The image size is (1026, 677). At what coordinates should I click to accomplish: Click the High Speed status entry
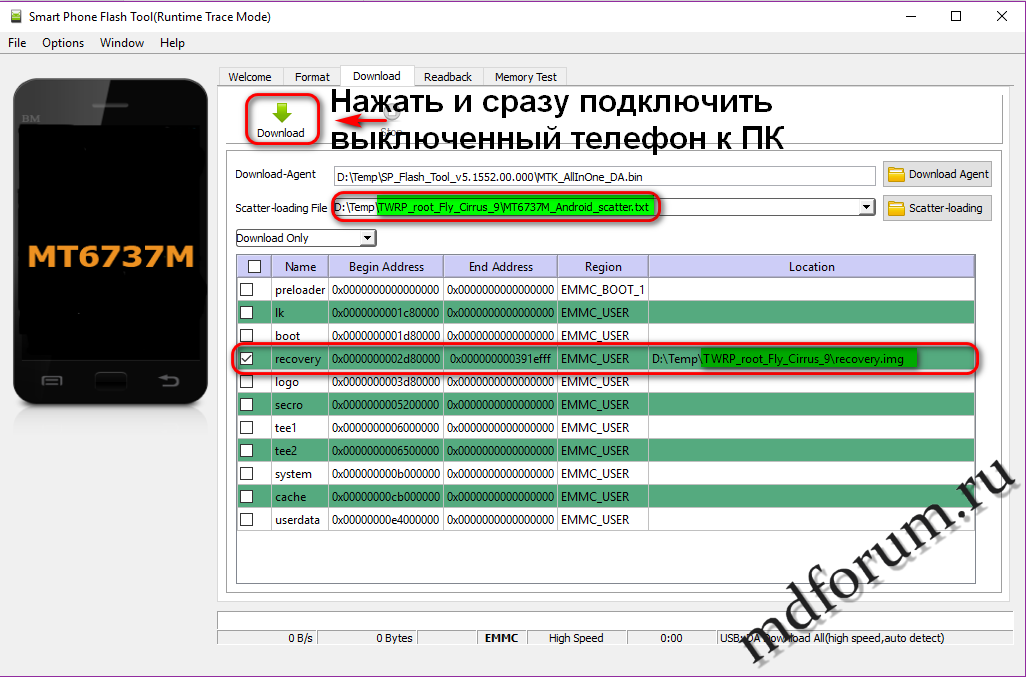point(576,638)
